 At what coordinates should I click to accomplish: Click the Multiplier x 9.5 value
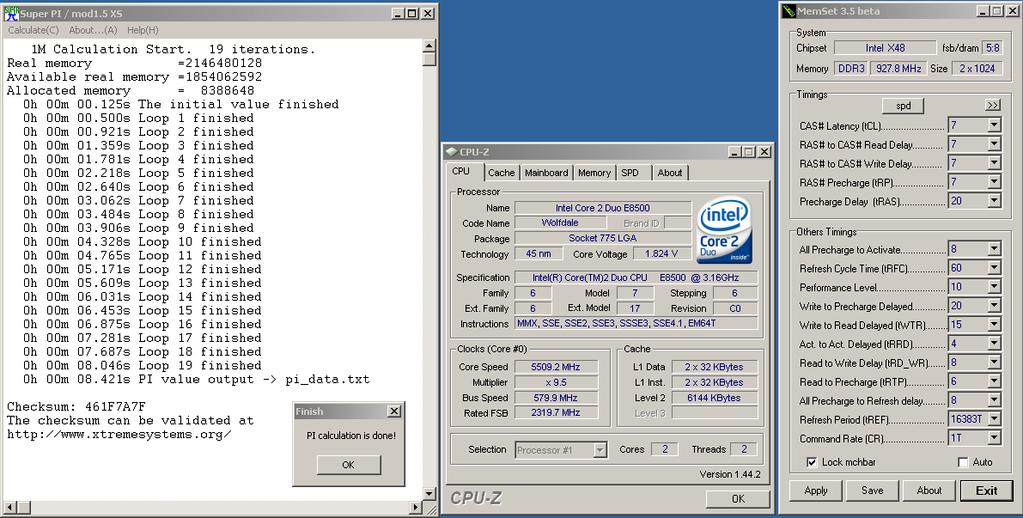coord(556,382)
